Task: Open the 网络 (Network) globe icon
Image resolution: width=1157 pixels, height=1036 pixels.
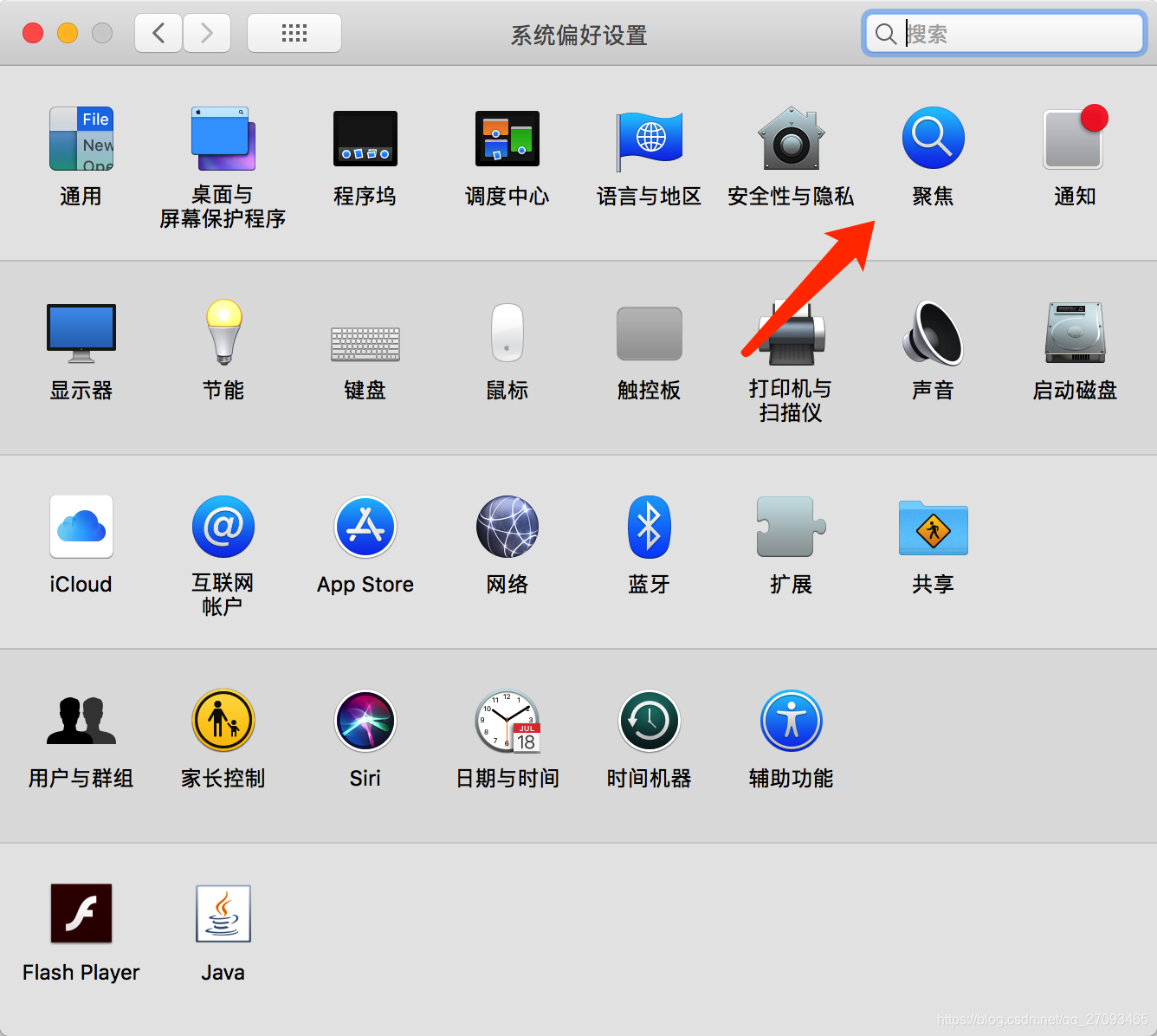Action: [507, 527]
